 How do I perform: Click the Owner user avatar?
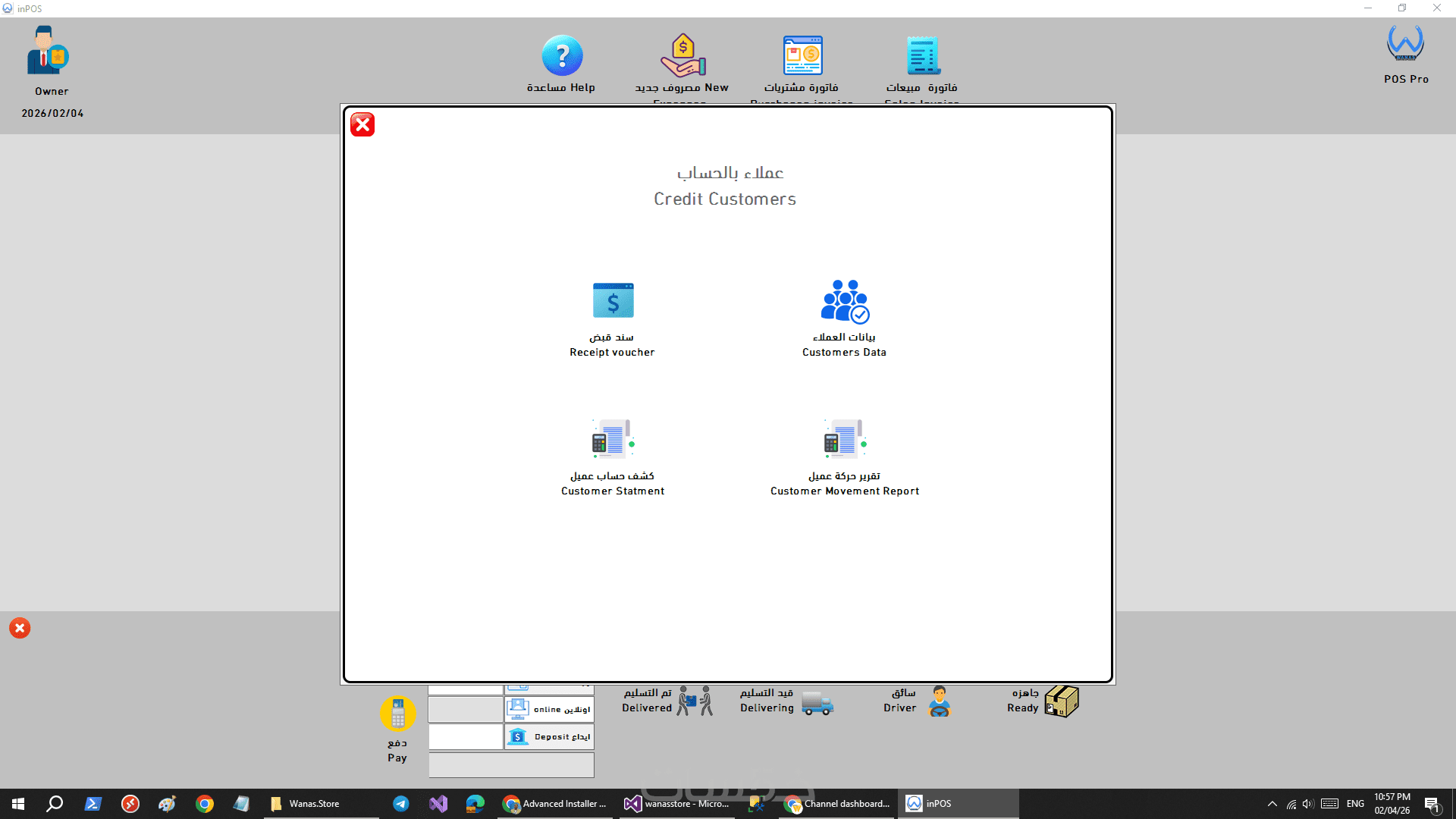point(47,51)
